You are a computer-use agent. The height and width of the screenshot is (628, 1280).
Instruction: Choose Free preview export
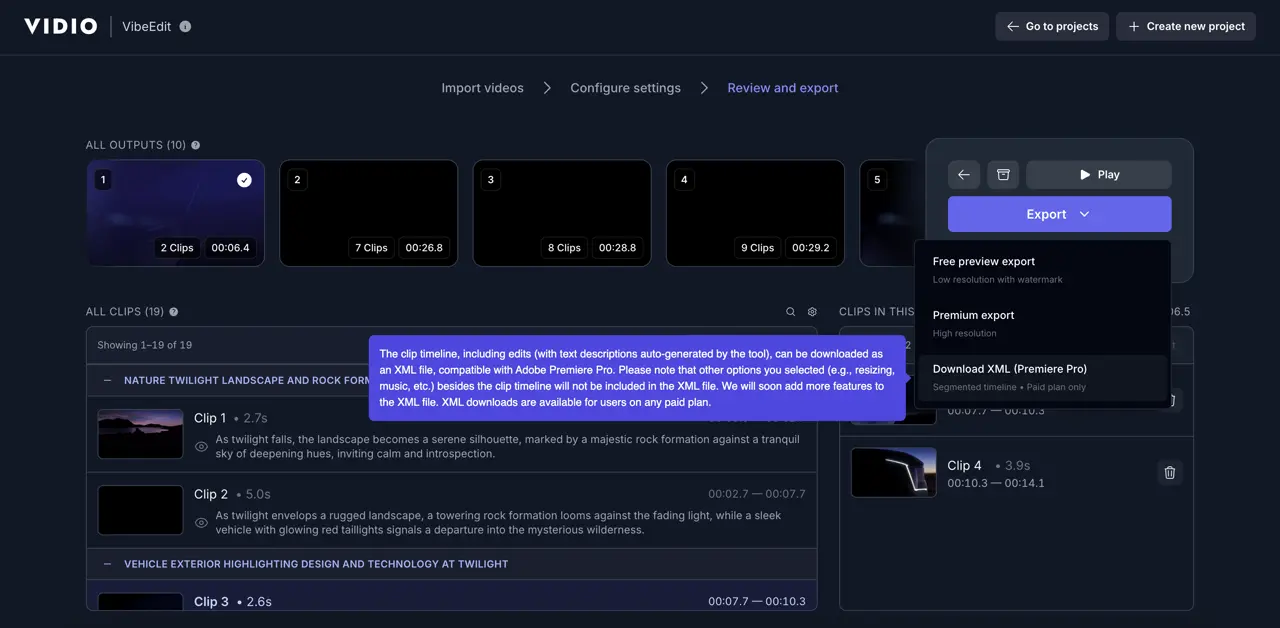1042,270
